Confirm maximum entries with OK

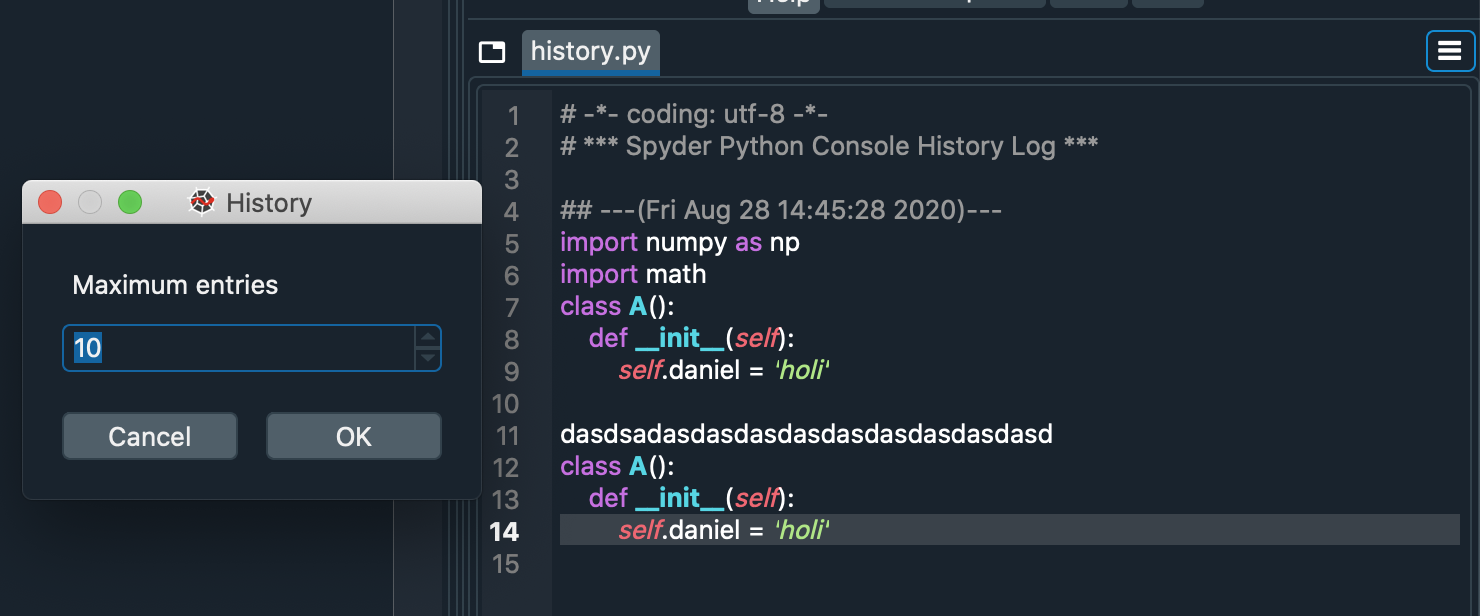353,436
